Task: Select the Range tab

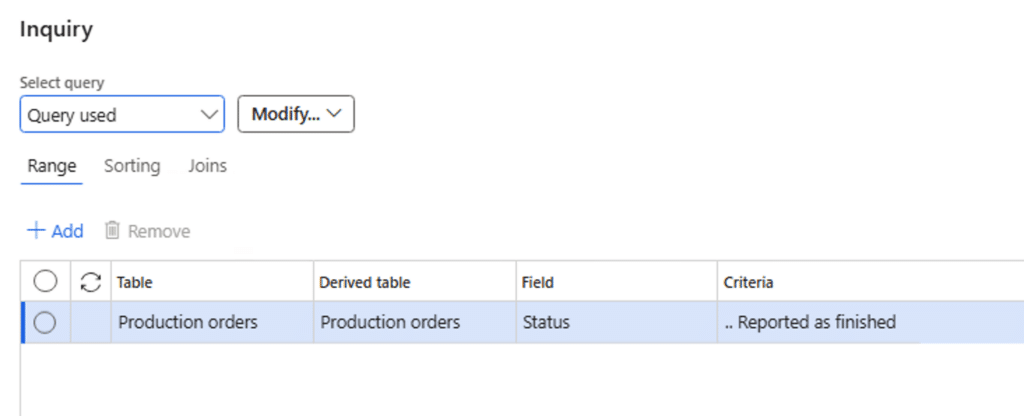Action: coord(52,166)
